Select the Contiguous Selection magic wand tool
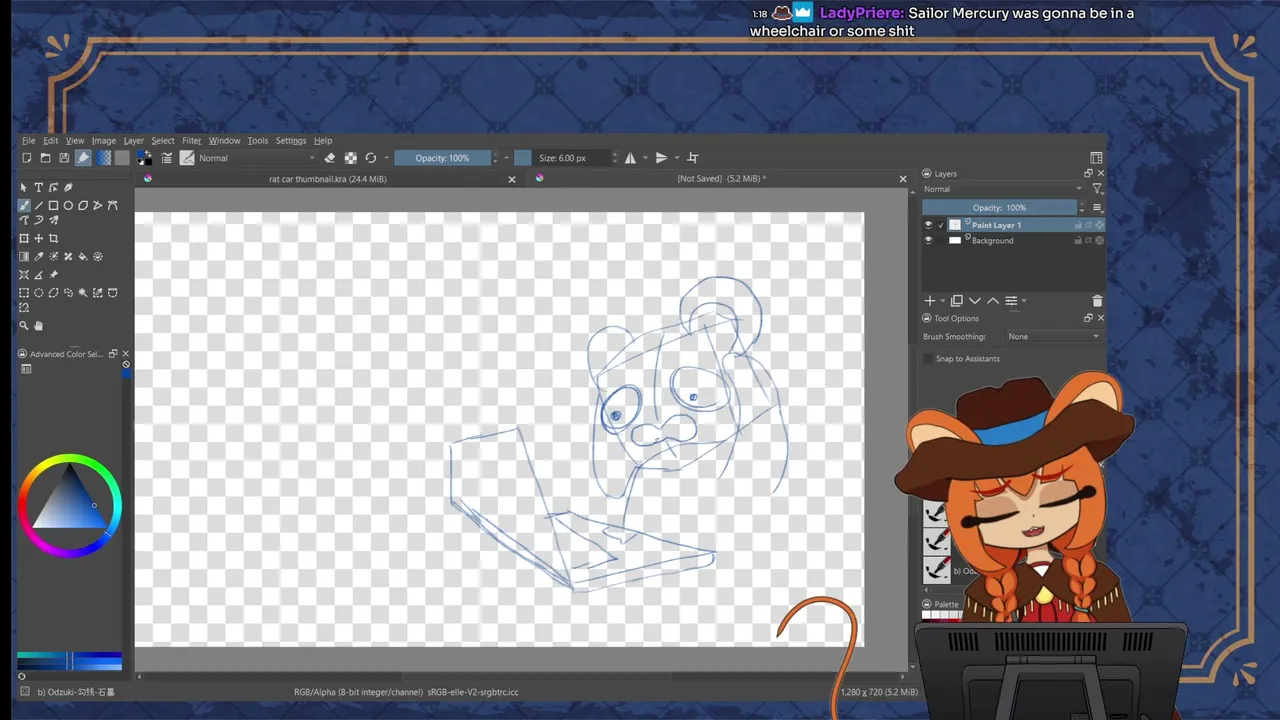Viewport: 1280px width, 720px height. tap(83, 293)
